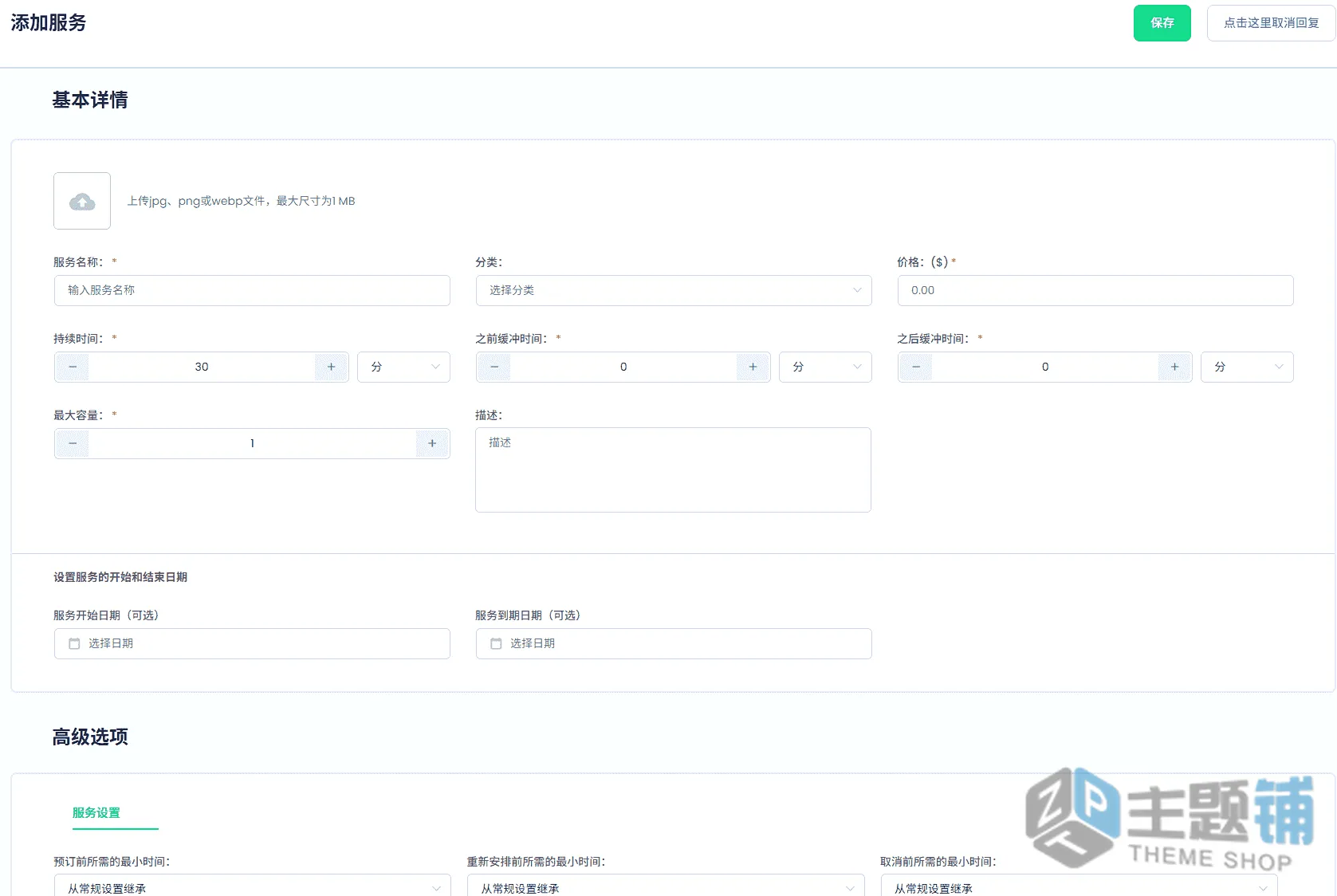Click the cloud upload image icon
The height and width of the screenshot is (896, 1337).
point(82,202)
